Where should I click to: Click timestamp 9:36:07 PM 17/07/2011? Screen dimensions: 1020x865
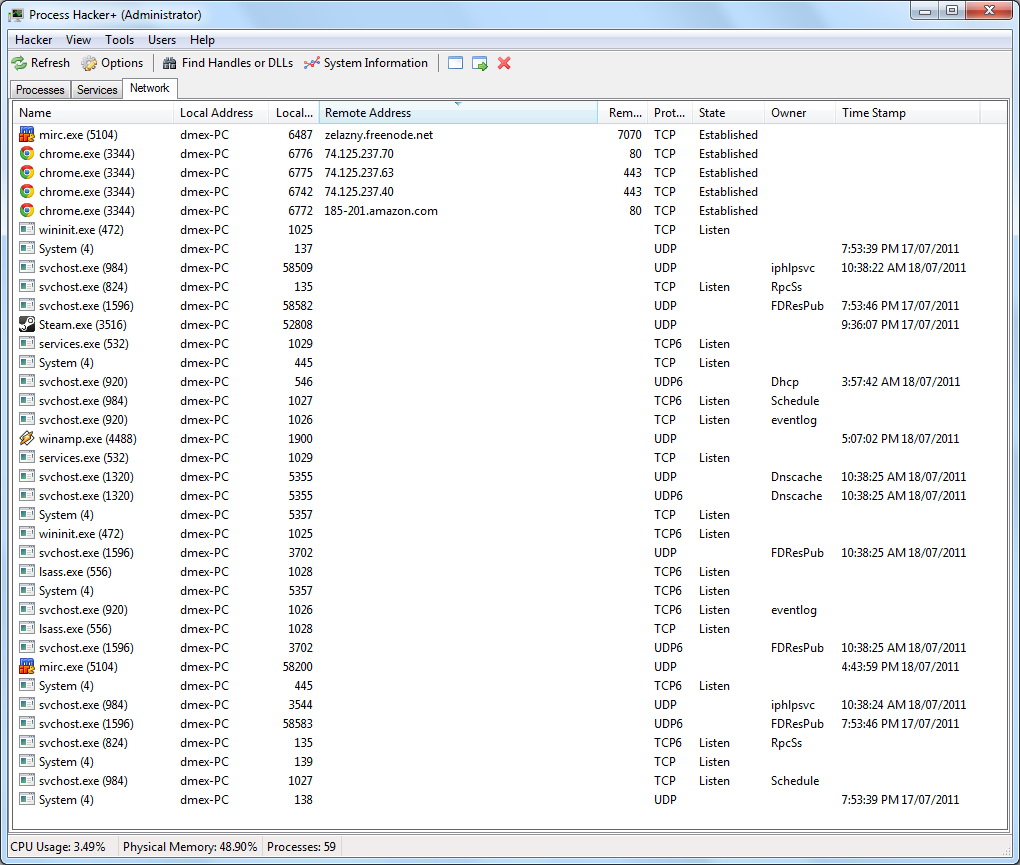900,325
